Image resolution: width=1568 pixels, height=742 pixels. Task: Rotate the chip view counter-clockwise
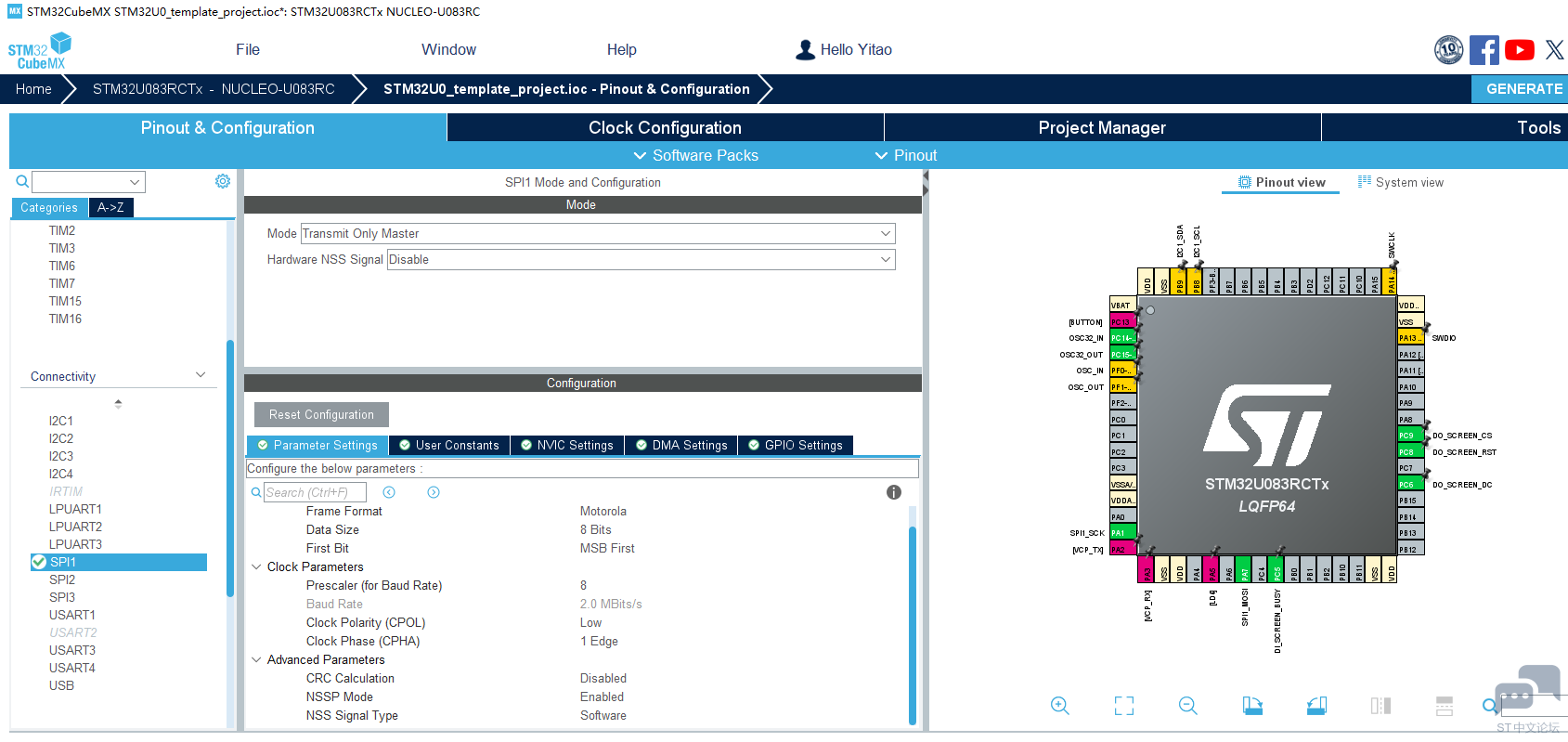tap(1316, 706)
